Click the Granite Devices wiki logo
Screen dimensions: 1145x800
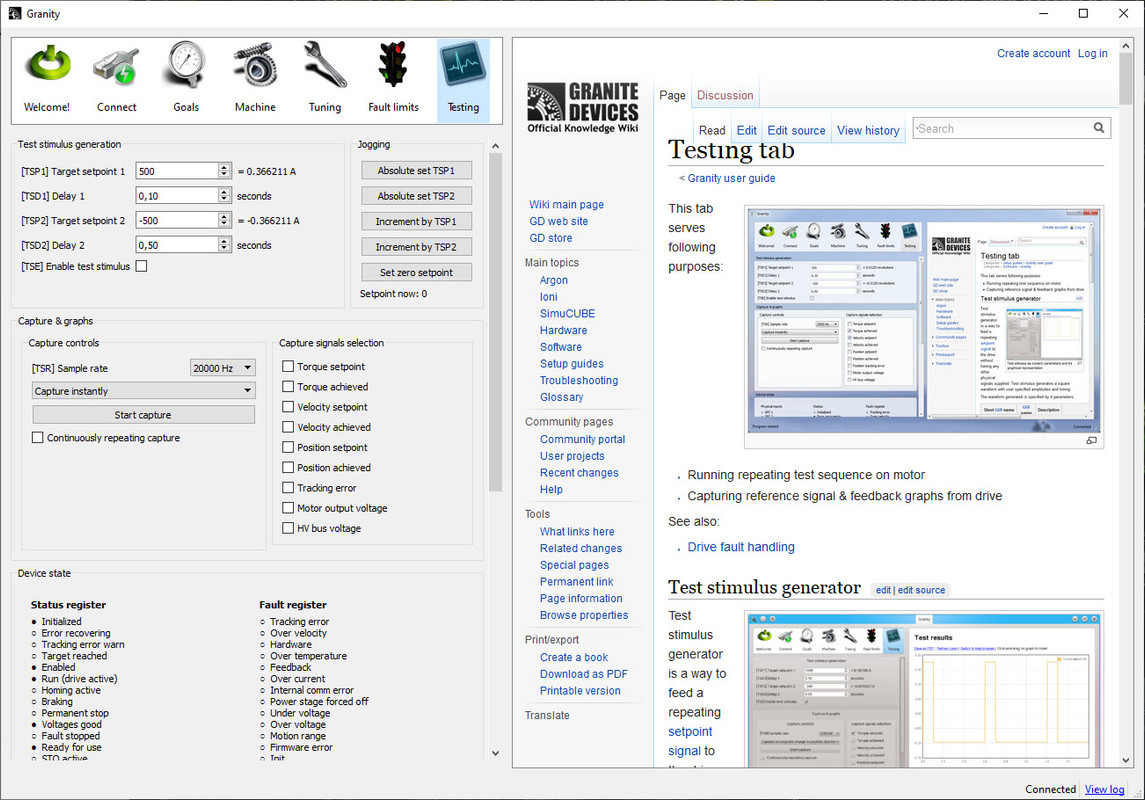[583, 108]
